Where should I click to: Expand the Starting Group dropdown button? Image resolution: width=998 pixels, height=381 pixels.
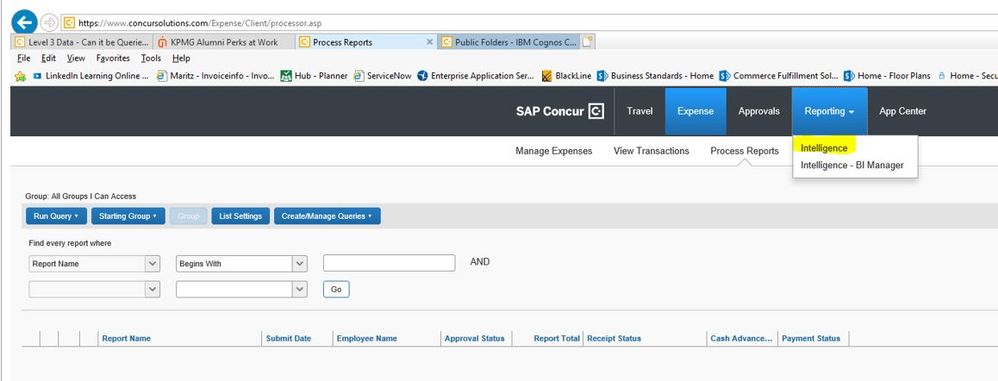[x=128, y=216]
